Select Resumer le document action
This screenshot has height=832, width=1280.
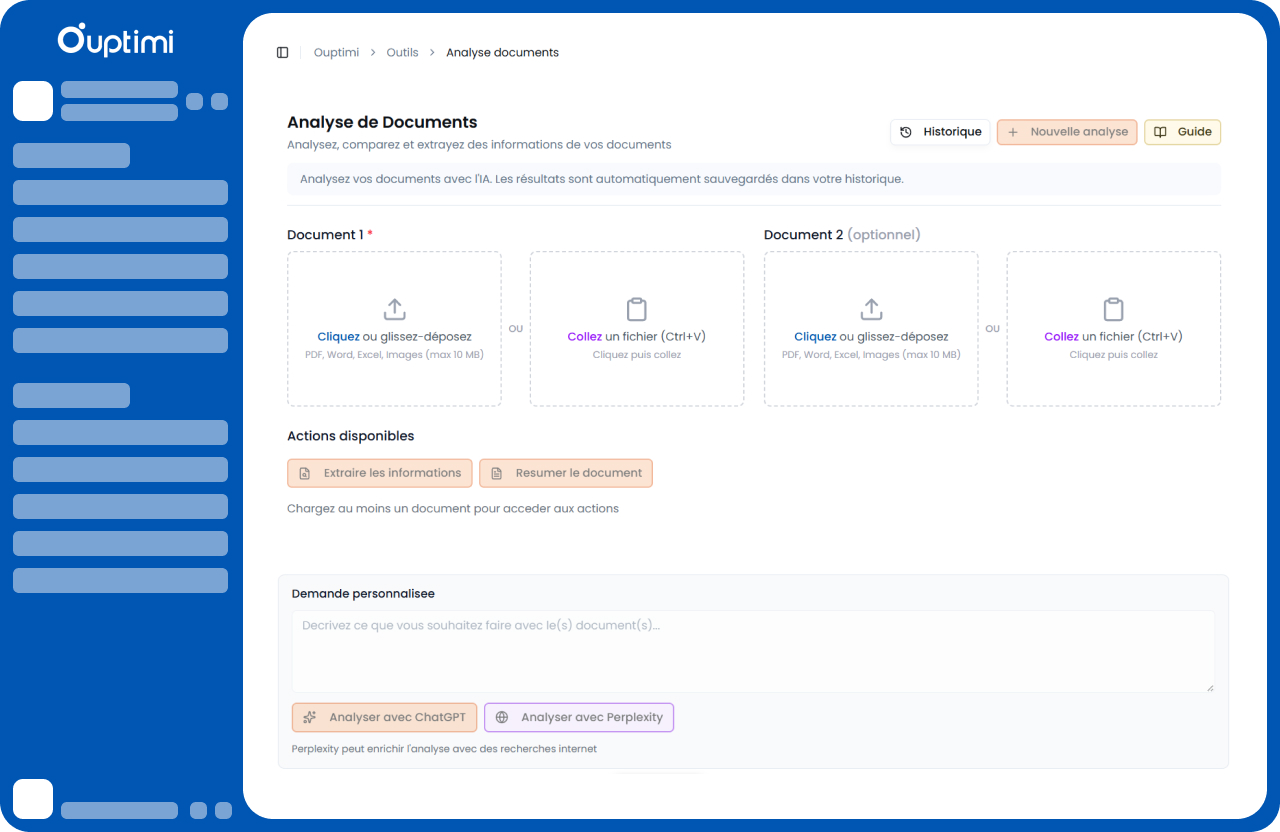(x=566, y=472)
